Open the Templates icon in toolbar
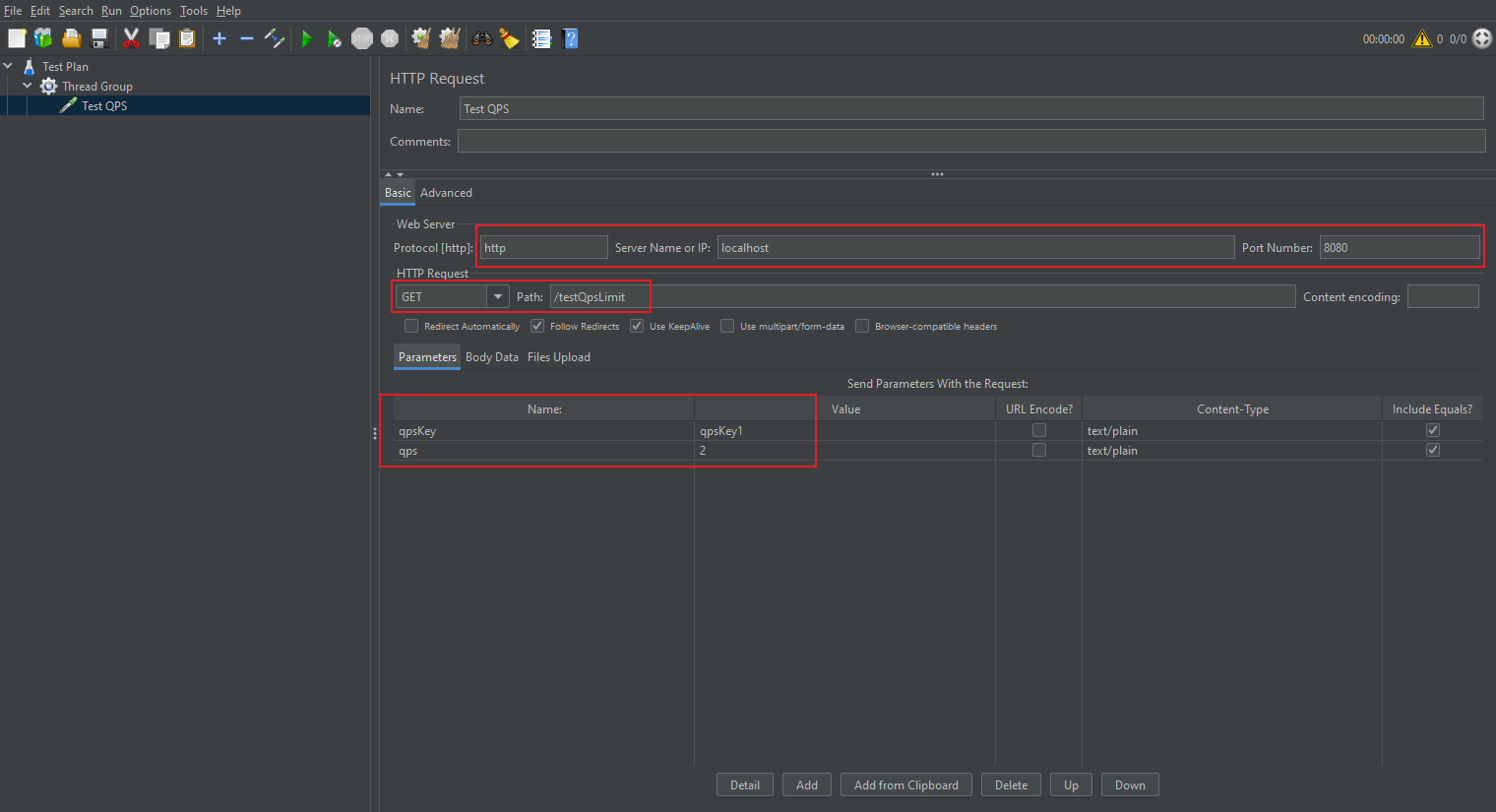 pos(43,38)
